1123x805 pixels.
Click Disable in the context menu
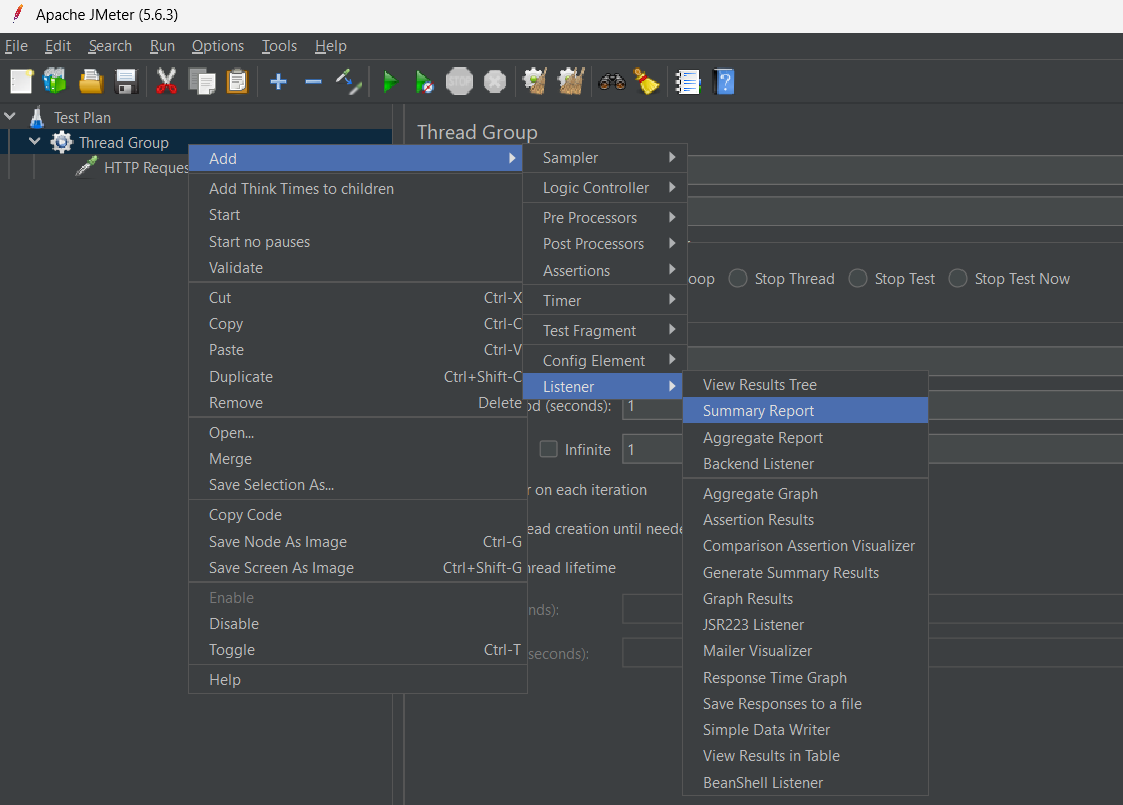pos(357,624)
